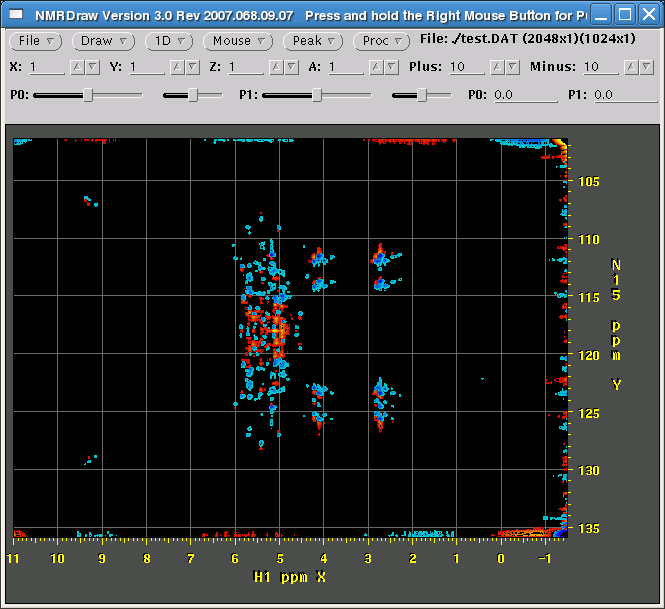Increase Minus levels with up arrow
The width and height of the screenshot is (665, 609).
point(631,67)
